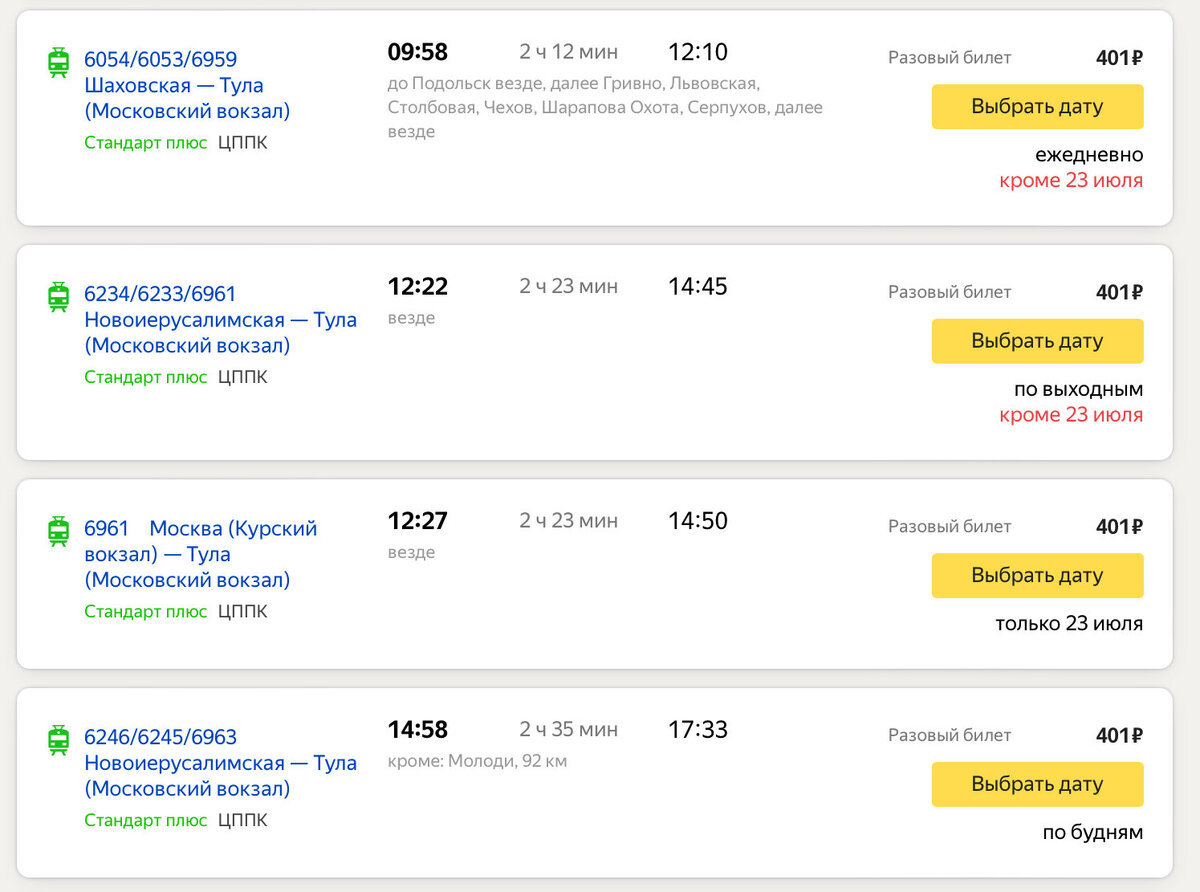Click the train icon next to 6961 Москва
Screen dimensions: 1200x892
point(59,531)
